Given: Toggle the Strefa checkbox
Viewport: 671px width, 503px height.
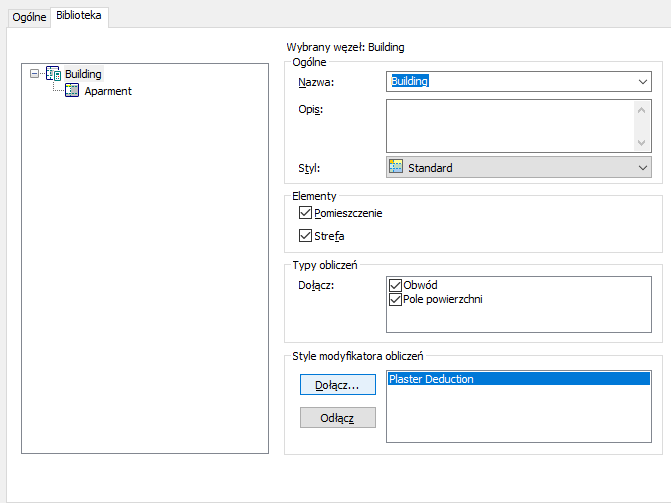Looking at the screenshot, I should pos(306,236).
